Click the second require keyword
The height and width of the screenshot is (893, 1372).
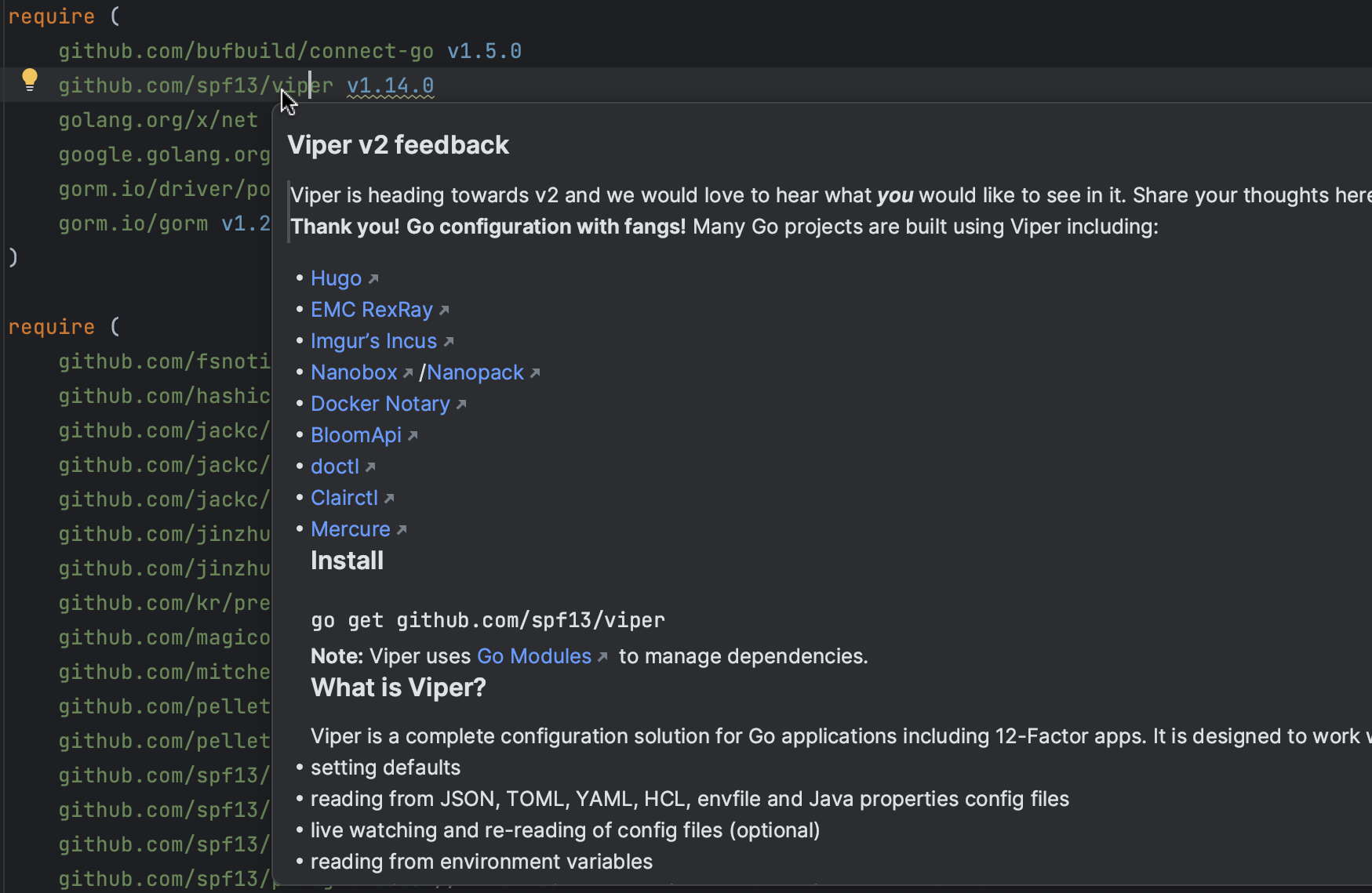(51, 327)
